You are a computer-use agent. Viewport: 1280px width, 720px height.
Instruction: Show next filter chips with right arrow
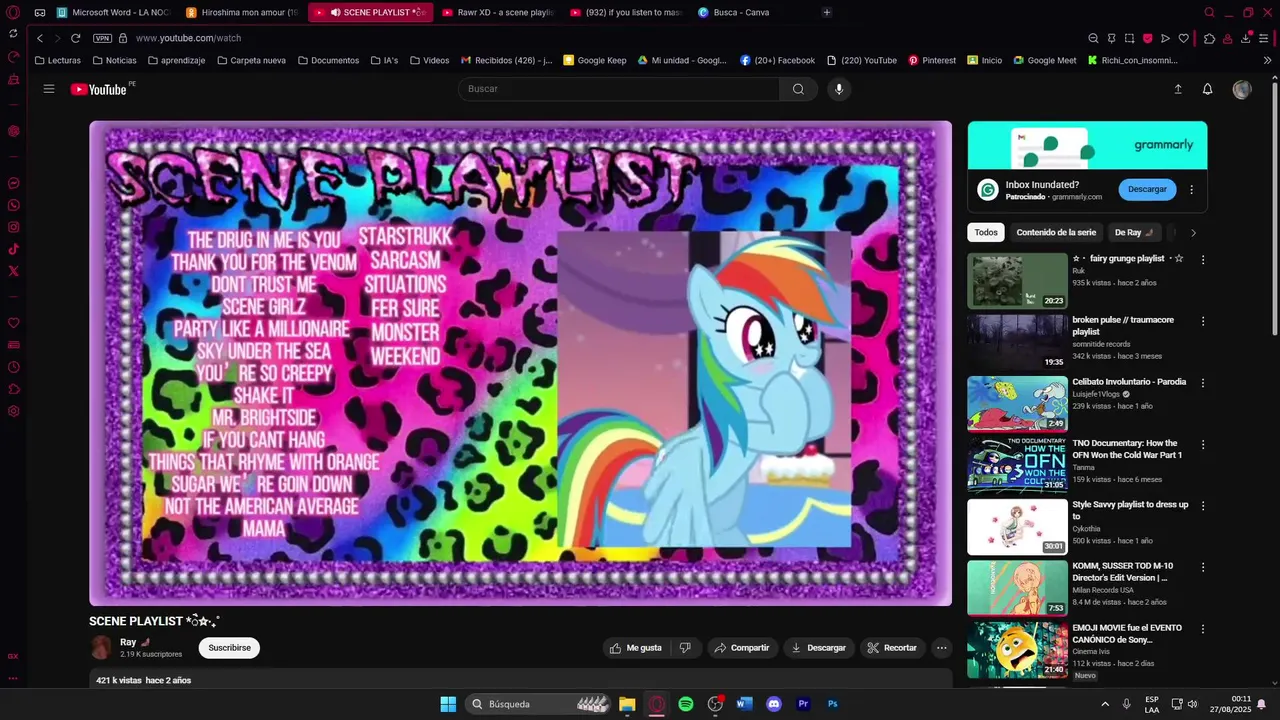click(x=1193, y=233)
